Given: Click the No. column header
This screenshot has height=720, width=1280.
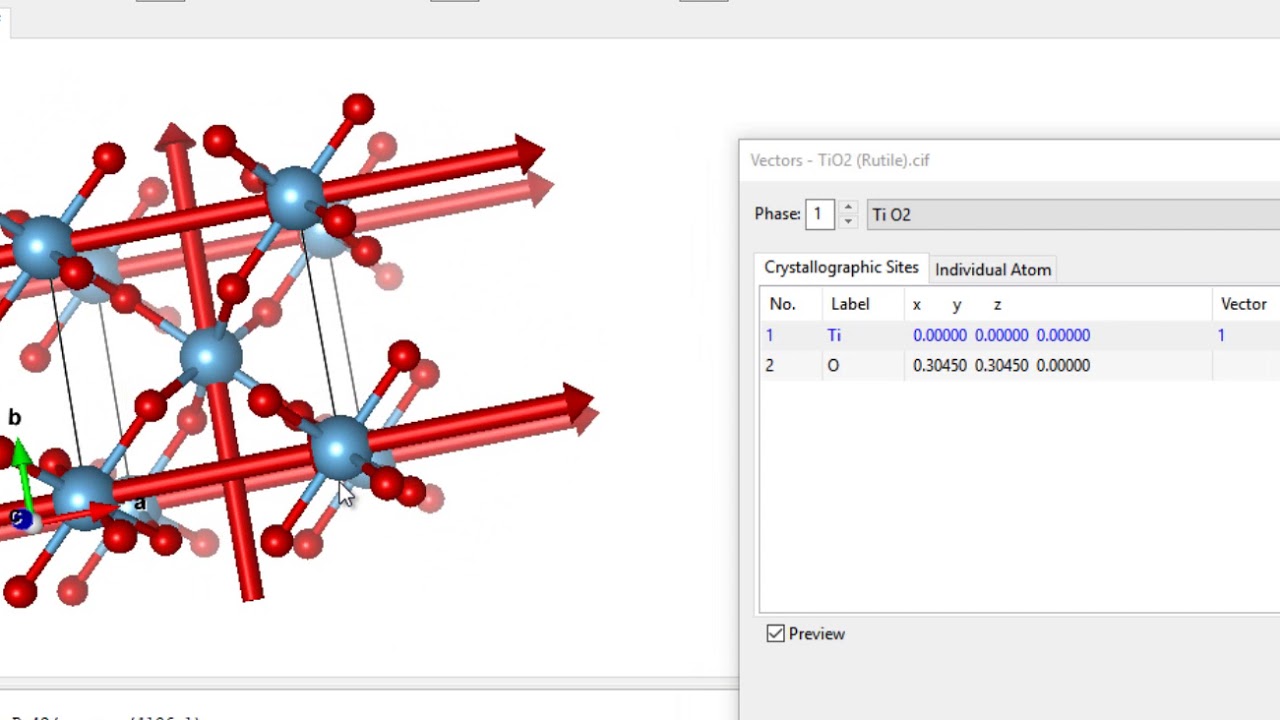Looking at the screenshot, I should tap(782, 304).
